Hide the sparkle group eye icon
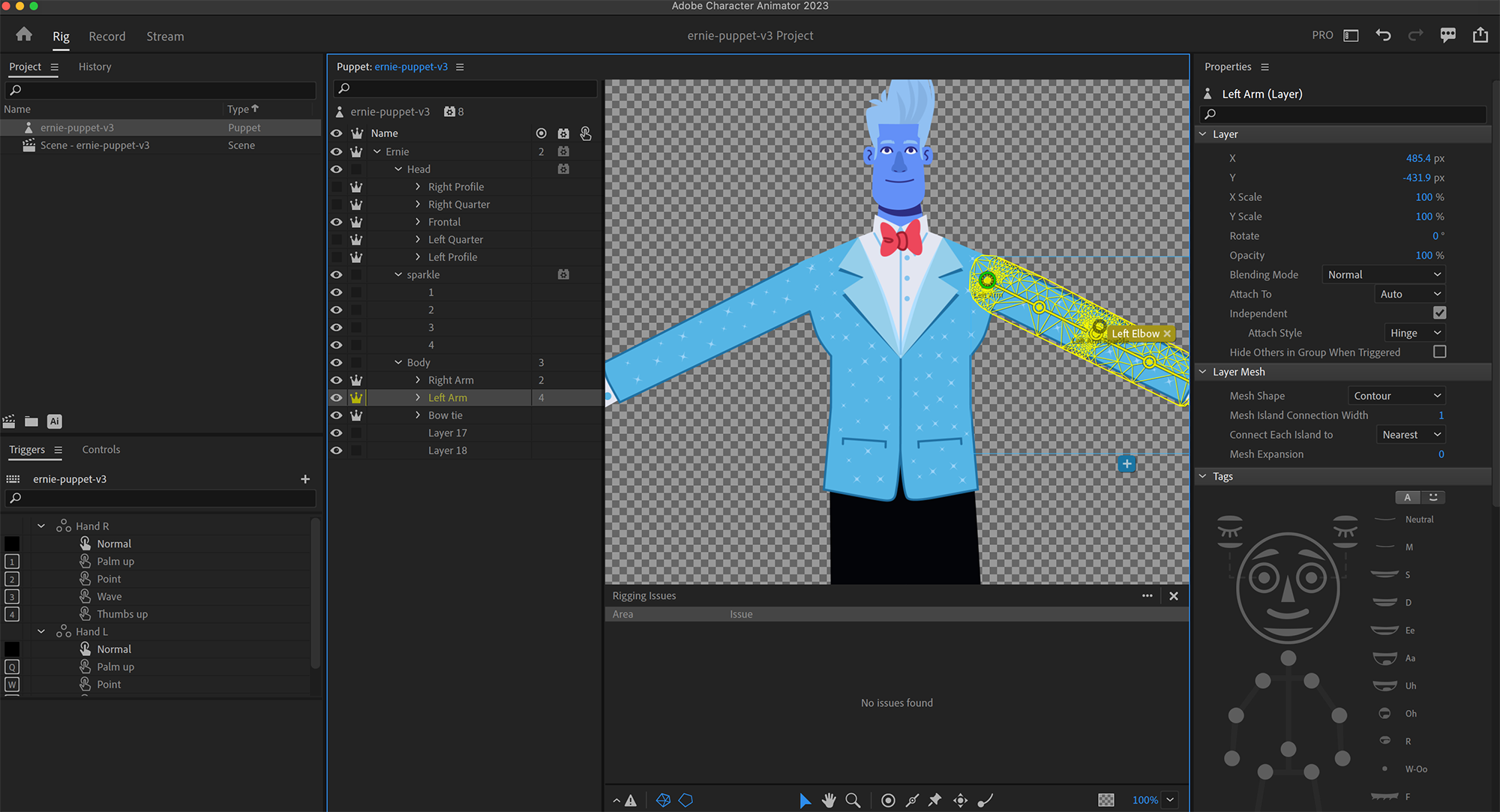Screen dimensions: 1500x812 (337, 274)
